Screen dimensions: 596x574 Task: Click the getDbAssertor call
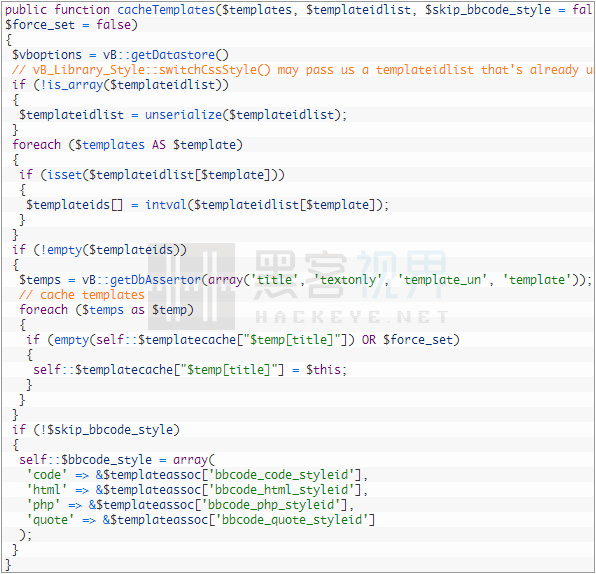[x=155, y=280]
